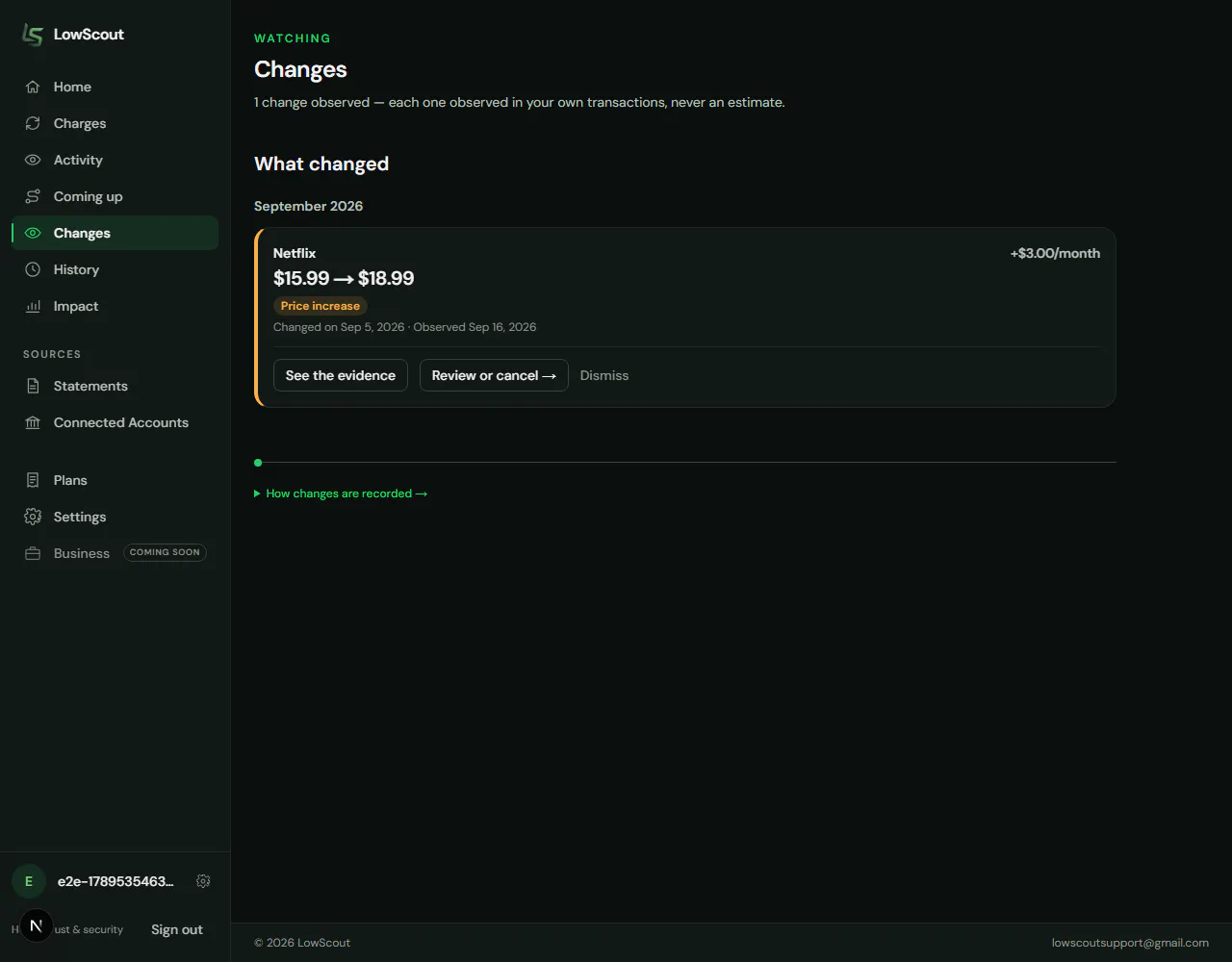Open the Activity label in sidebar
This screenshot has height=962, width=1232.
(78, 160)
